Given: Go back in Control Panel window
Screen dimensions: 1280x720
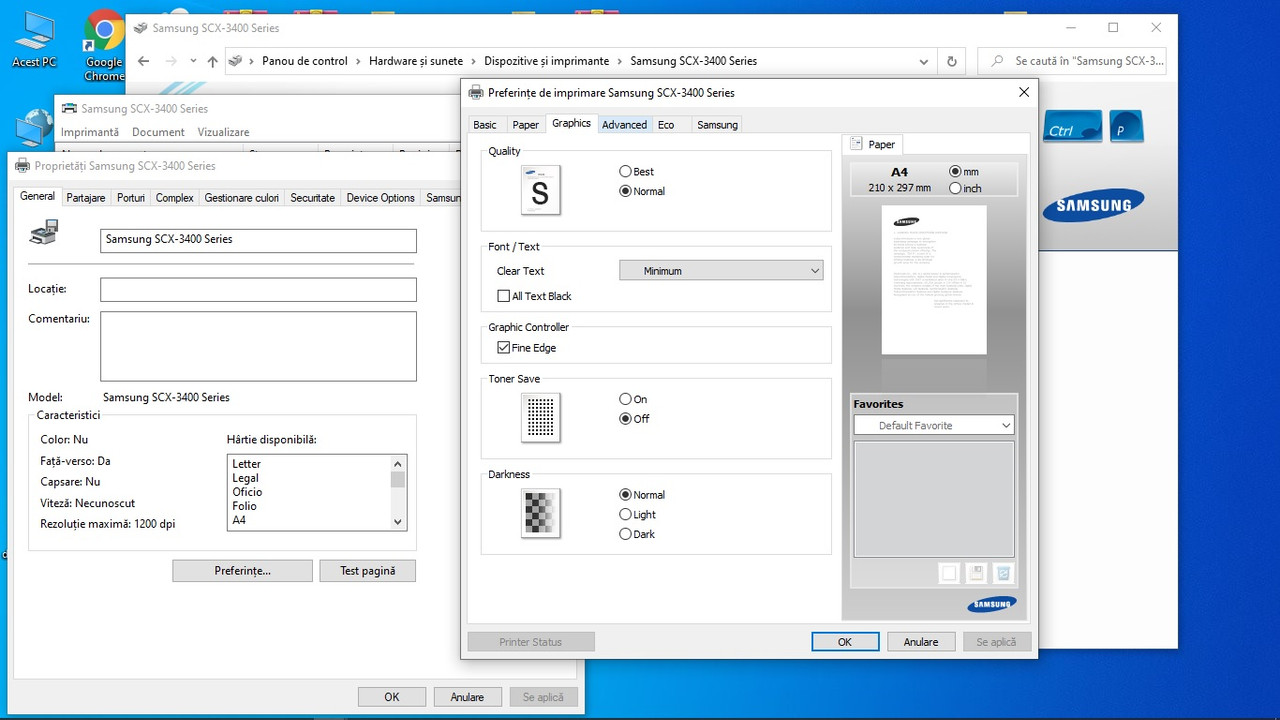Looking at the screenshot, I should (143, 61).
